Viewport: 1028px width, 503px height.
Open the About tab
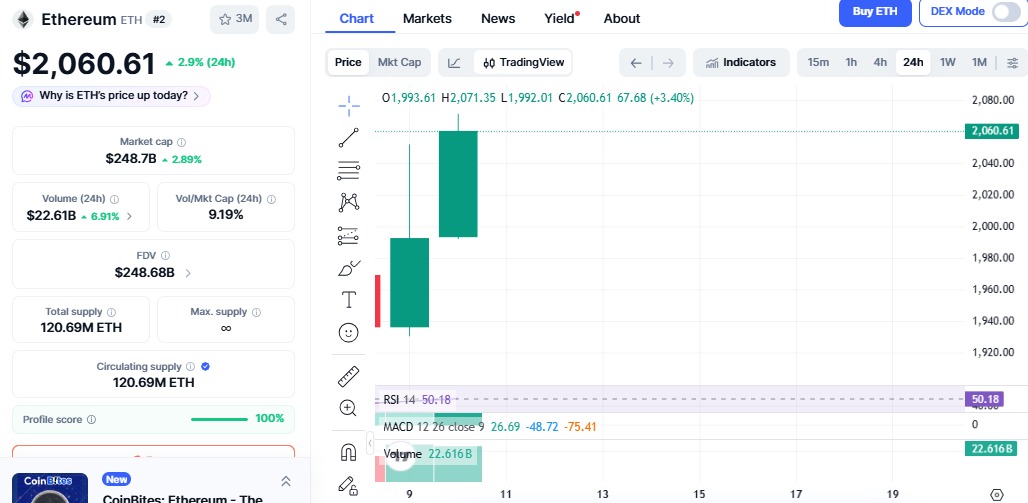[x=622, y=18]
